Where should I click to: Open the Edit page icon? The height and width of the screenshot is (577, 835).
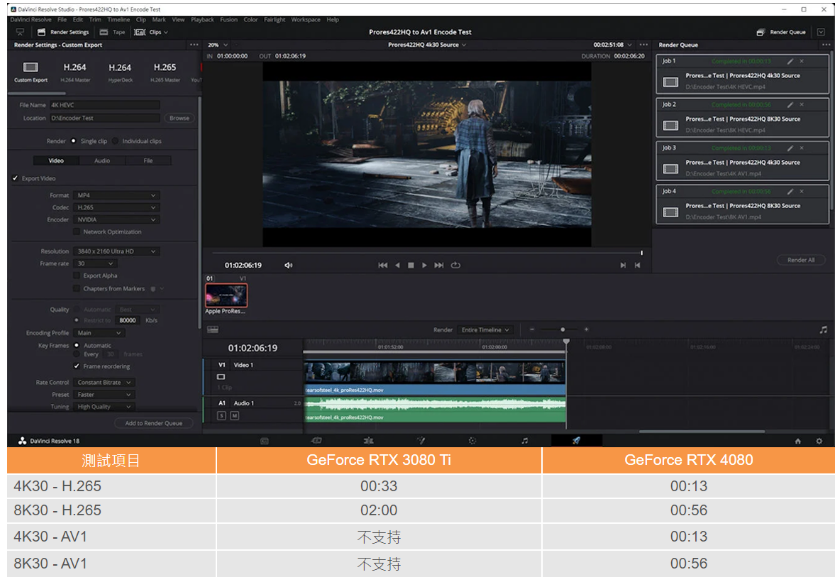(369, 441)
